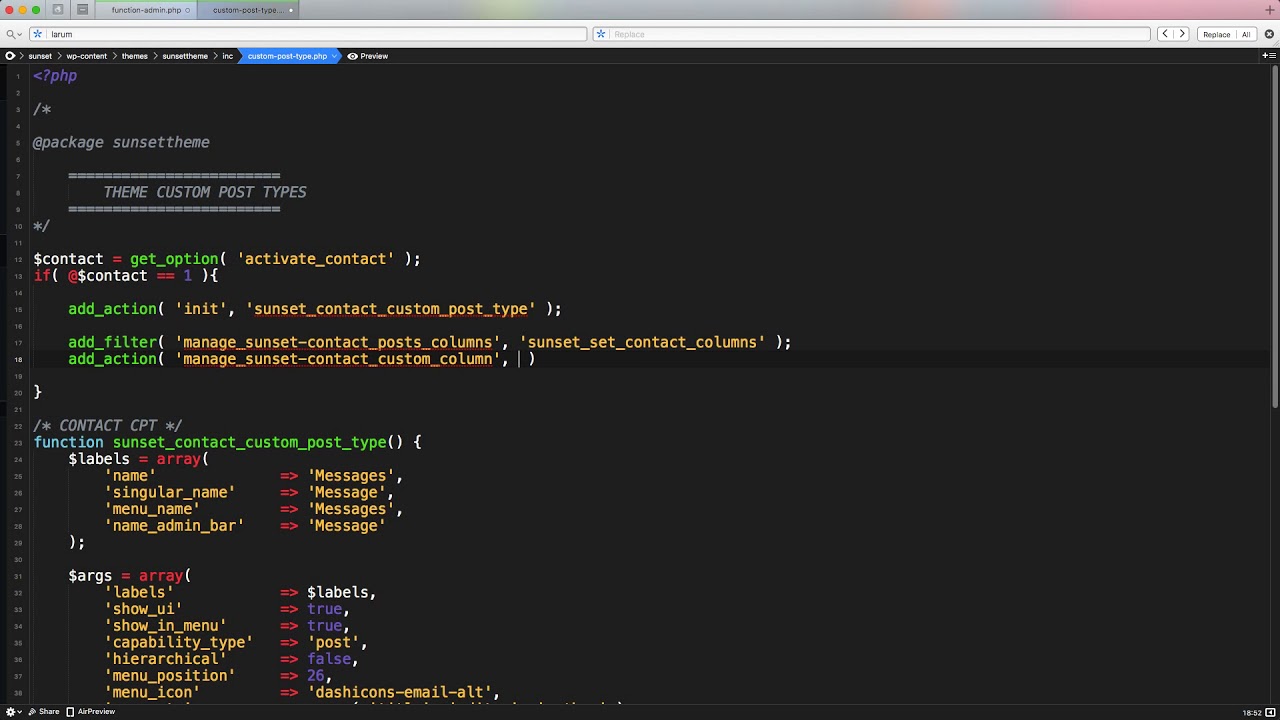
Task: Switch to the function-admin.php tab
Action: tap(147, 10)
